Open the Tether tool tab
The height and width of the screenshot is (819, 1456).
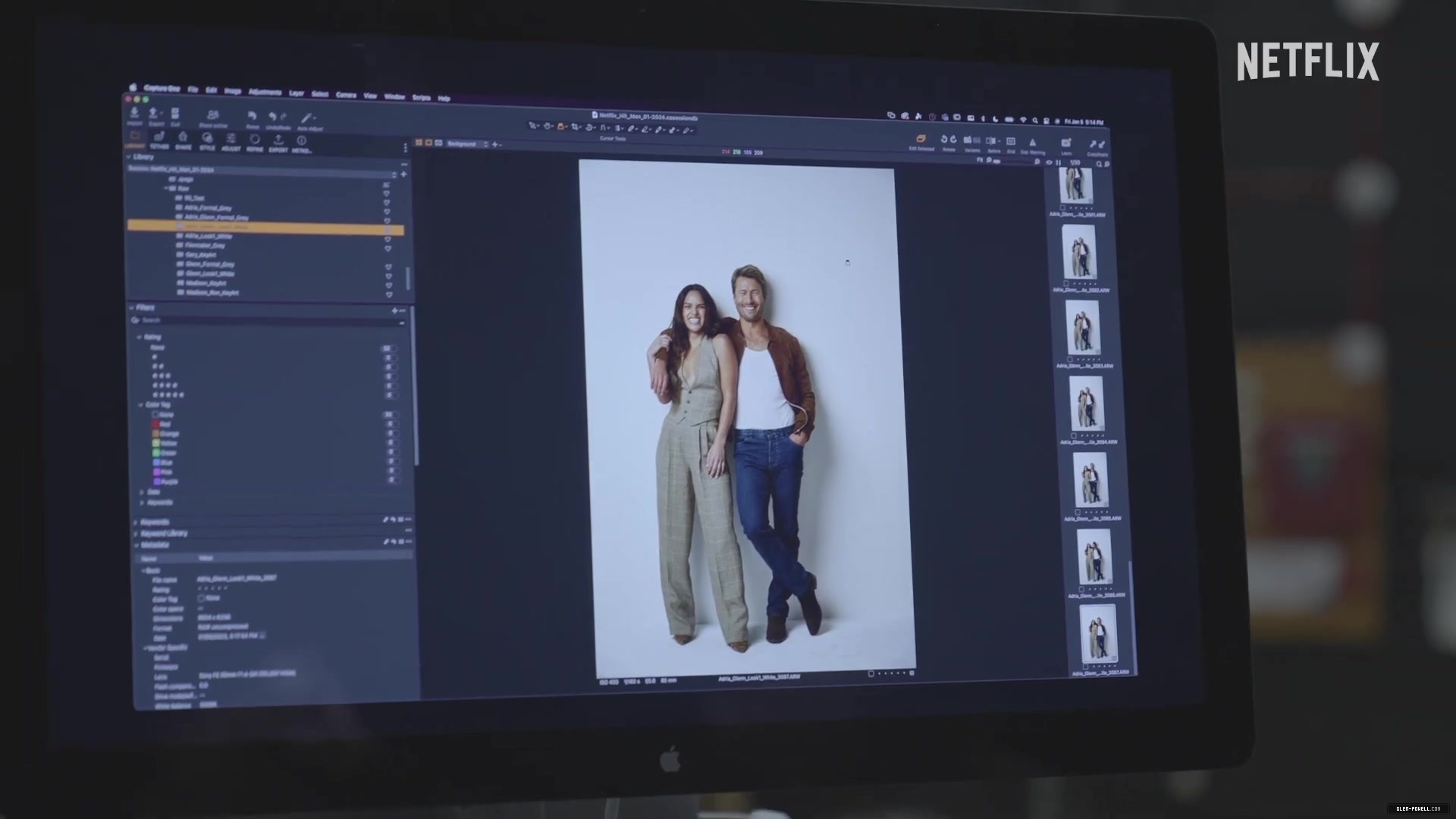pyautogui.click(x=159, y=140)
